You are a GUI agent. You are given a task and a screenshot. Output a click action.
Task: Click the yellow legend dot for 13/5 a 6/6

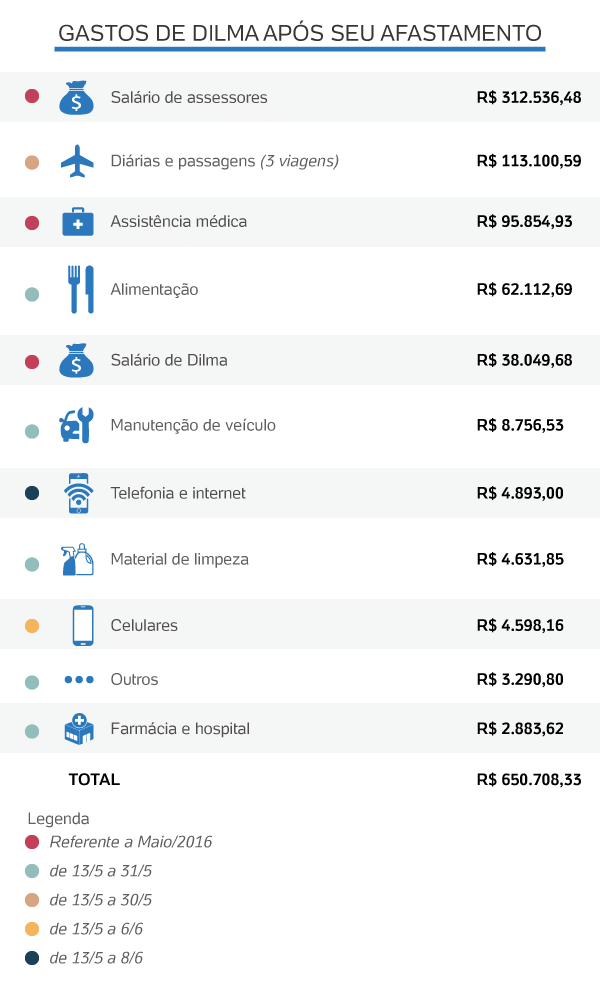pyautogui.click(x=32, y=929)
